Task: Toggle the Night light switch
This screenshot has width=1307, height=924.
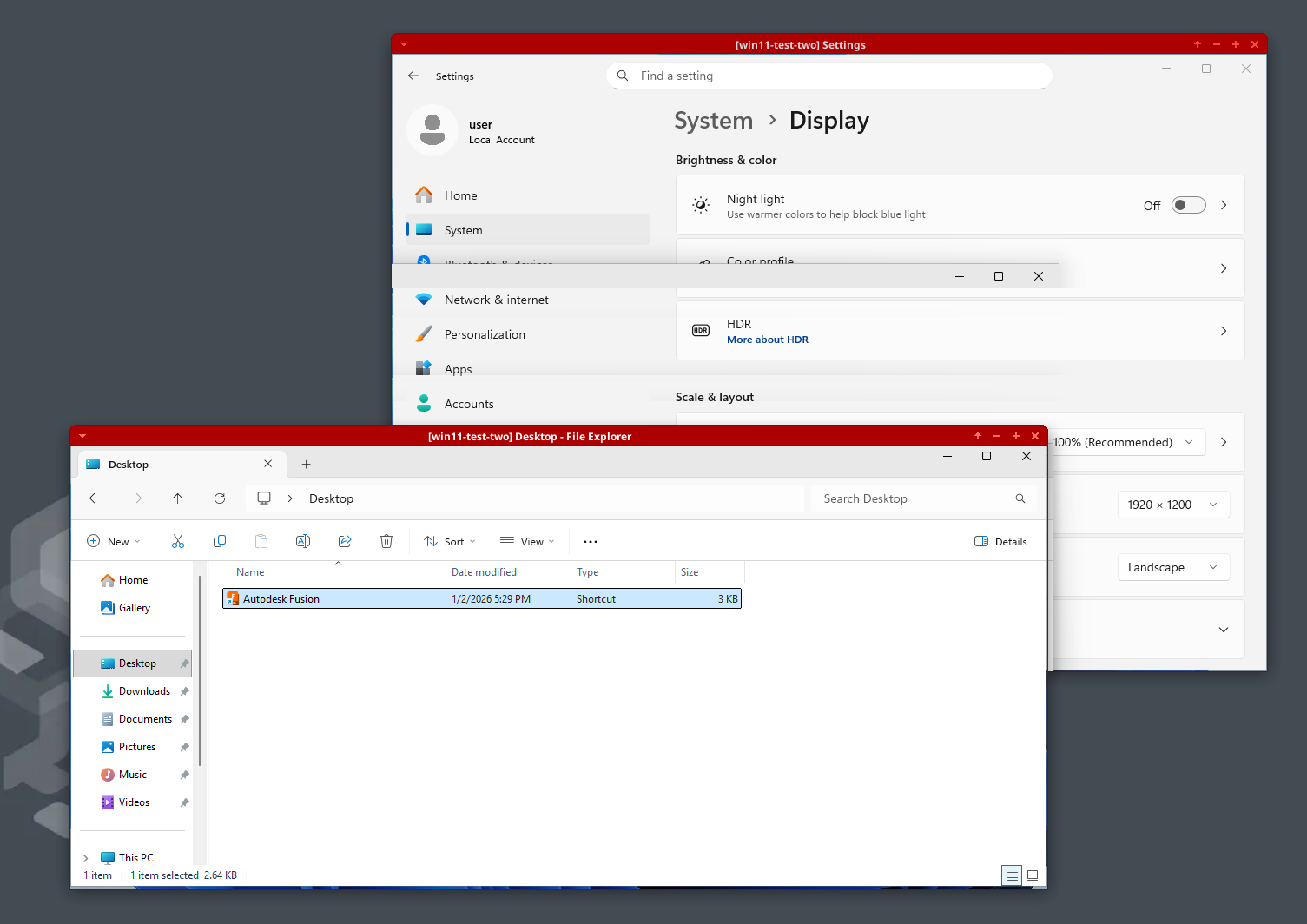Action: 1188,205
